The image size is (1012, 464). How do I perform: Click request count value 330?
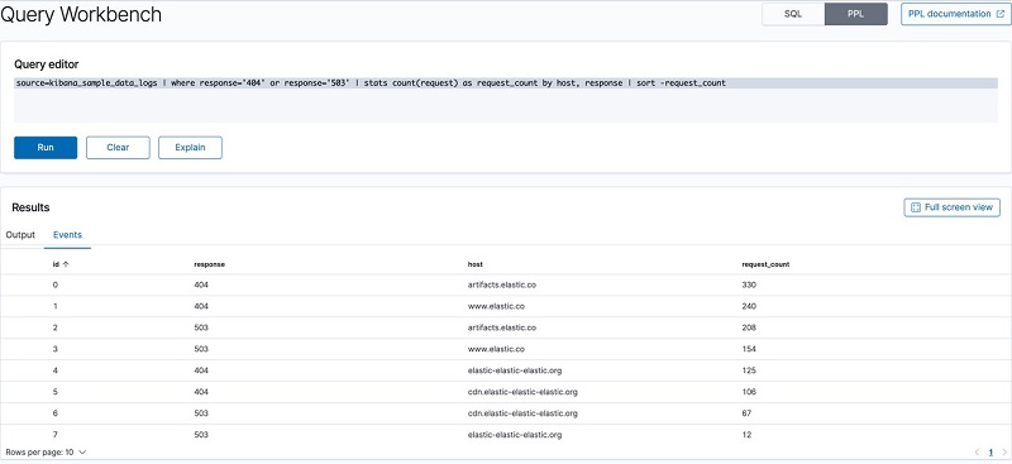pyautogui.click(x=749, y=285)
